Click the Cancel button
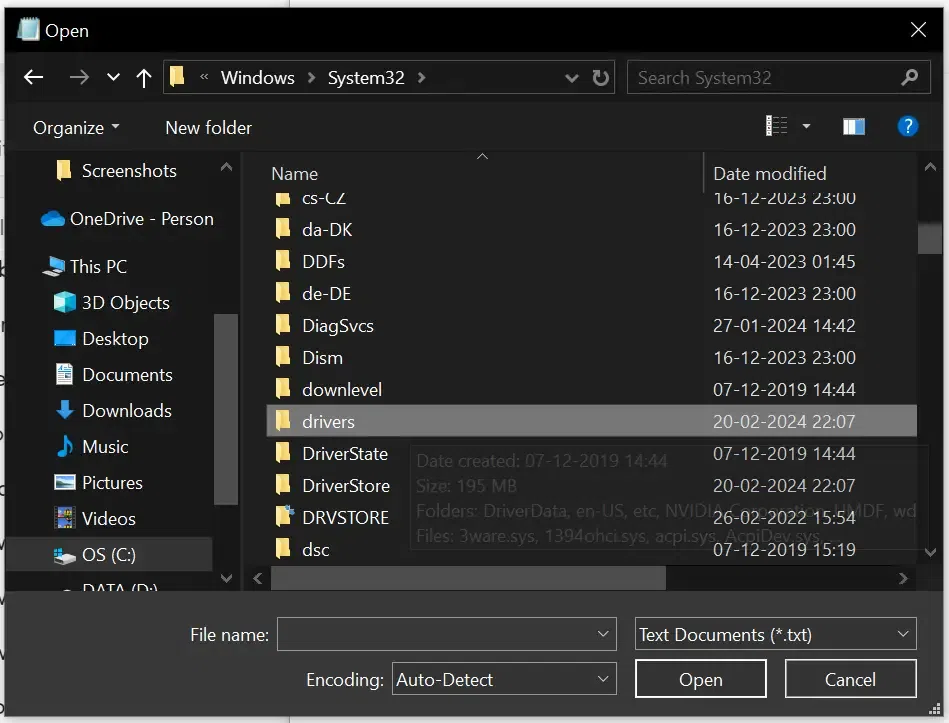The height and width of the screenshot is (723, 949). click(850, 679)
